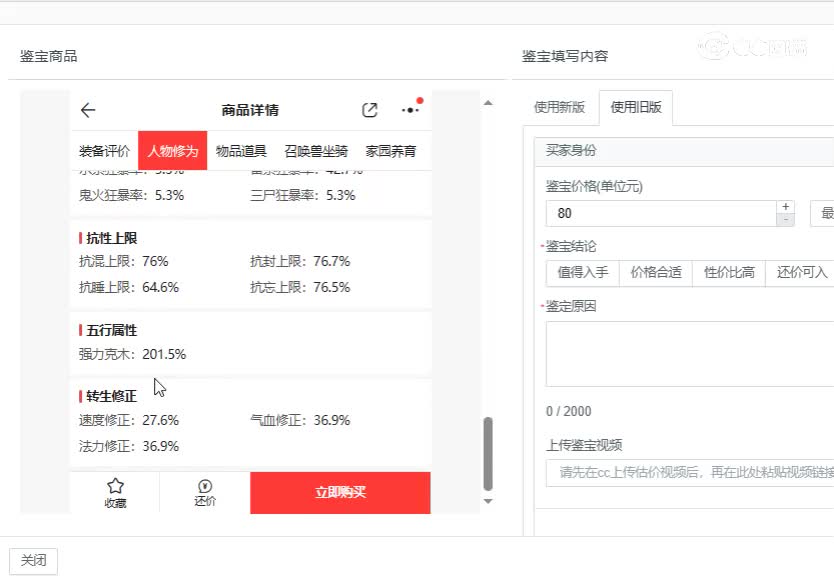
Task: Open the 物品道具 tab
Action: coord(241,151)
